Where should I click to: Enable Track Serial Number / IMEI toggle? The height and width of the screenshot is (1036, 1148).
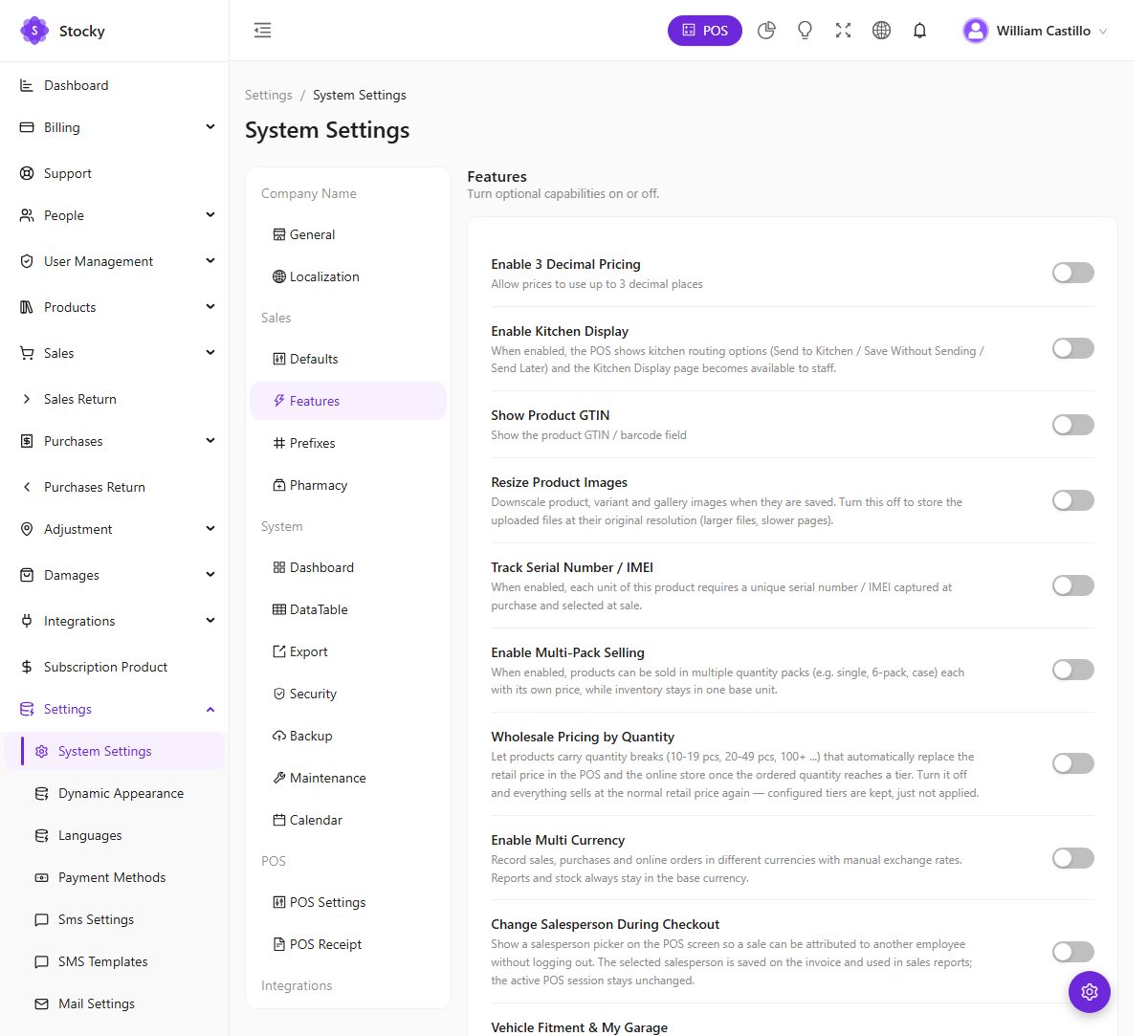pos(1072,585)
